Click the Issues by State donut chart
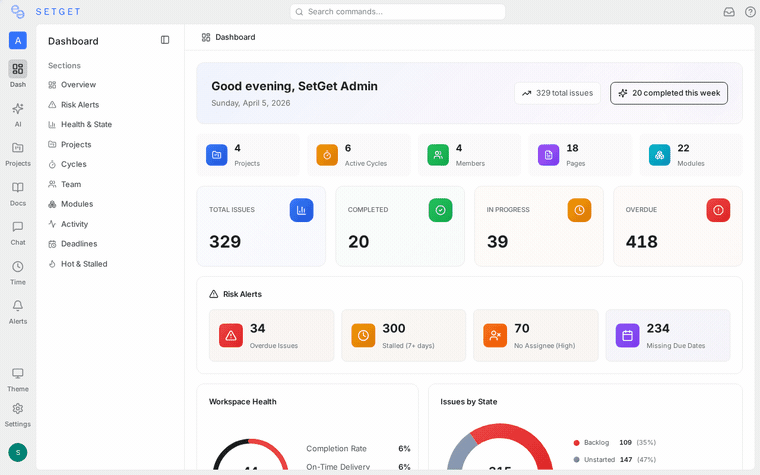Viewport: 760px width, 475px height. tap(500, 447)
